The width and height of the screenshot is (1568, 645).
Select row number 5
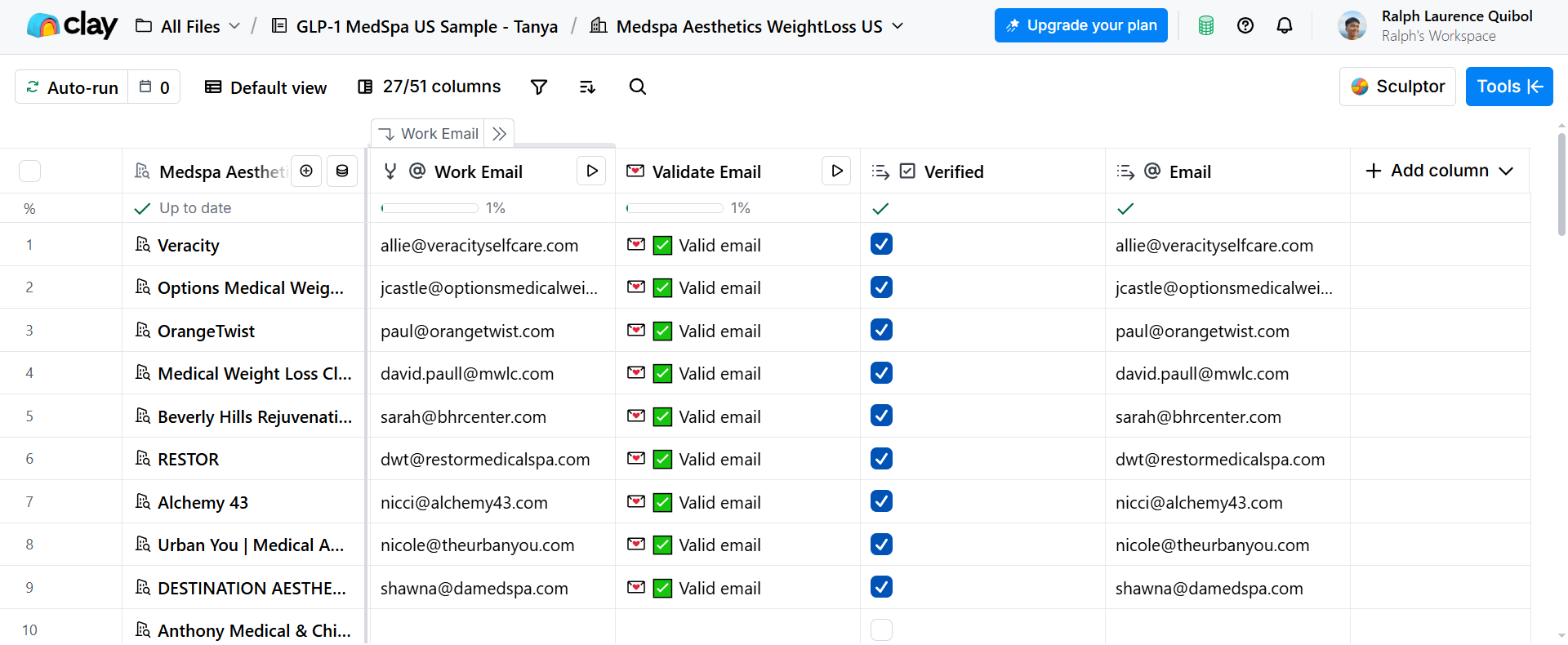29,416
